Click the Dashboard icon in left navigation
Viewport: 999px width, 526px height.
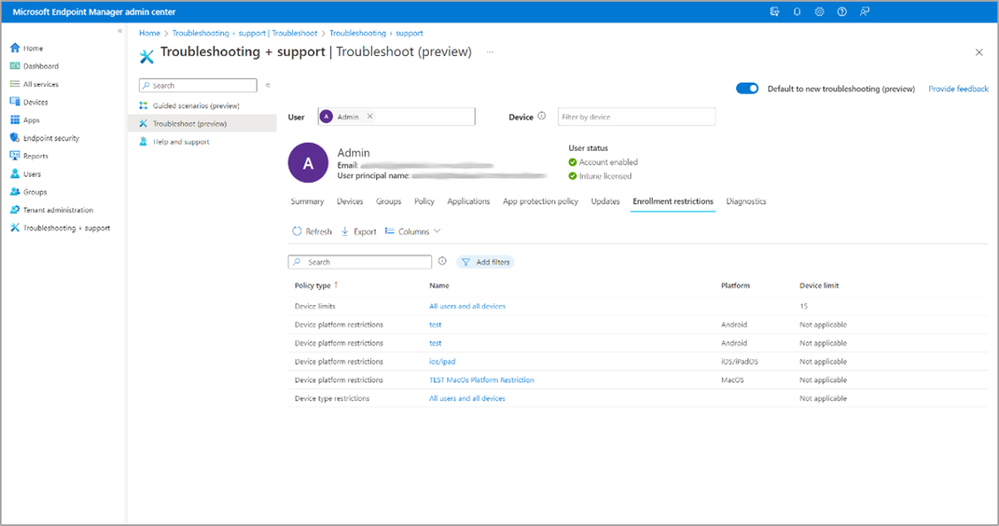15,66
